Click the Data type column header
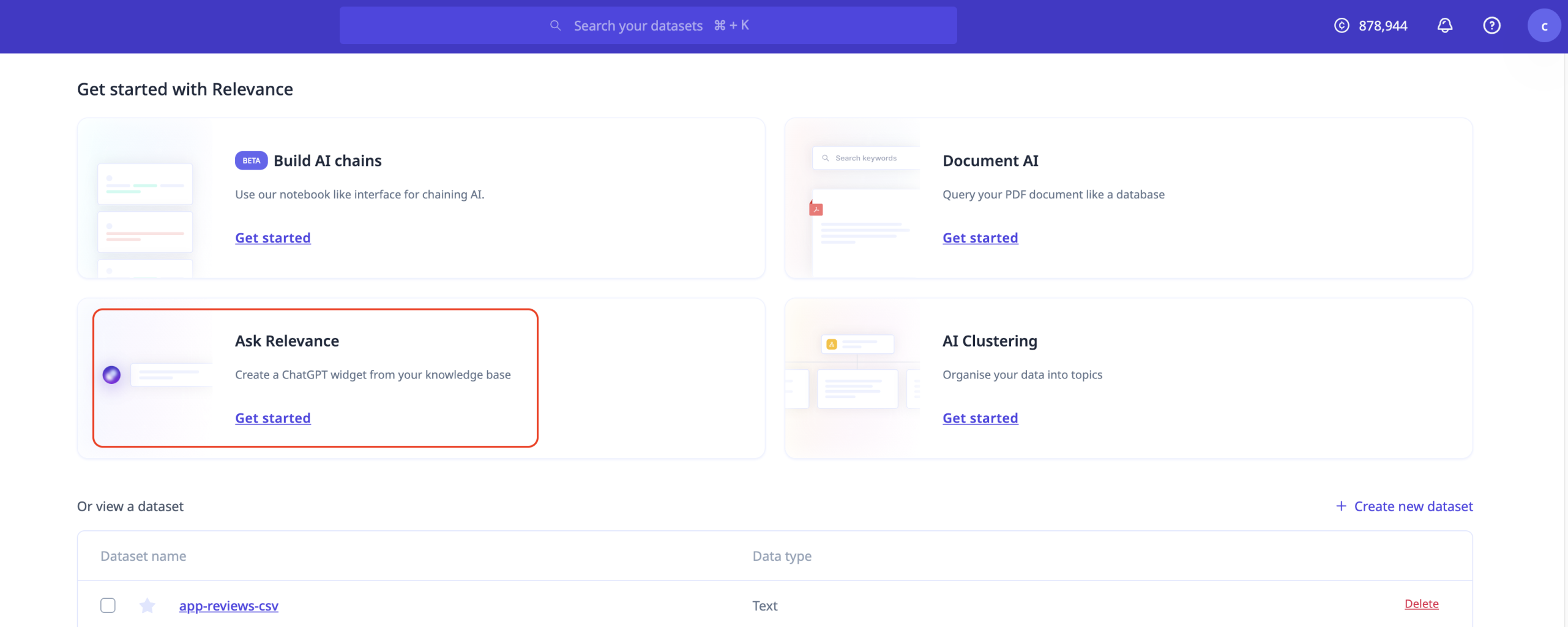Viewport: 1568px width, 627px height. coord(782,556)
